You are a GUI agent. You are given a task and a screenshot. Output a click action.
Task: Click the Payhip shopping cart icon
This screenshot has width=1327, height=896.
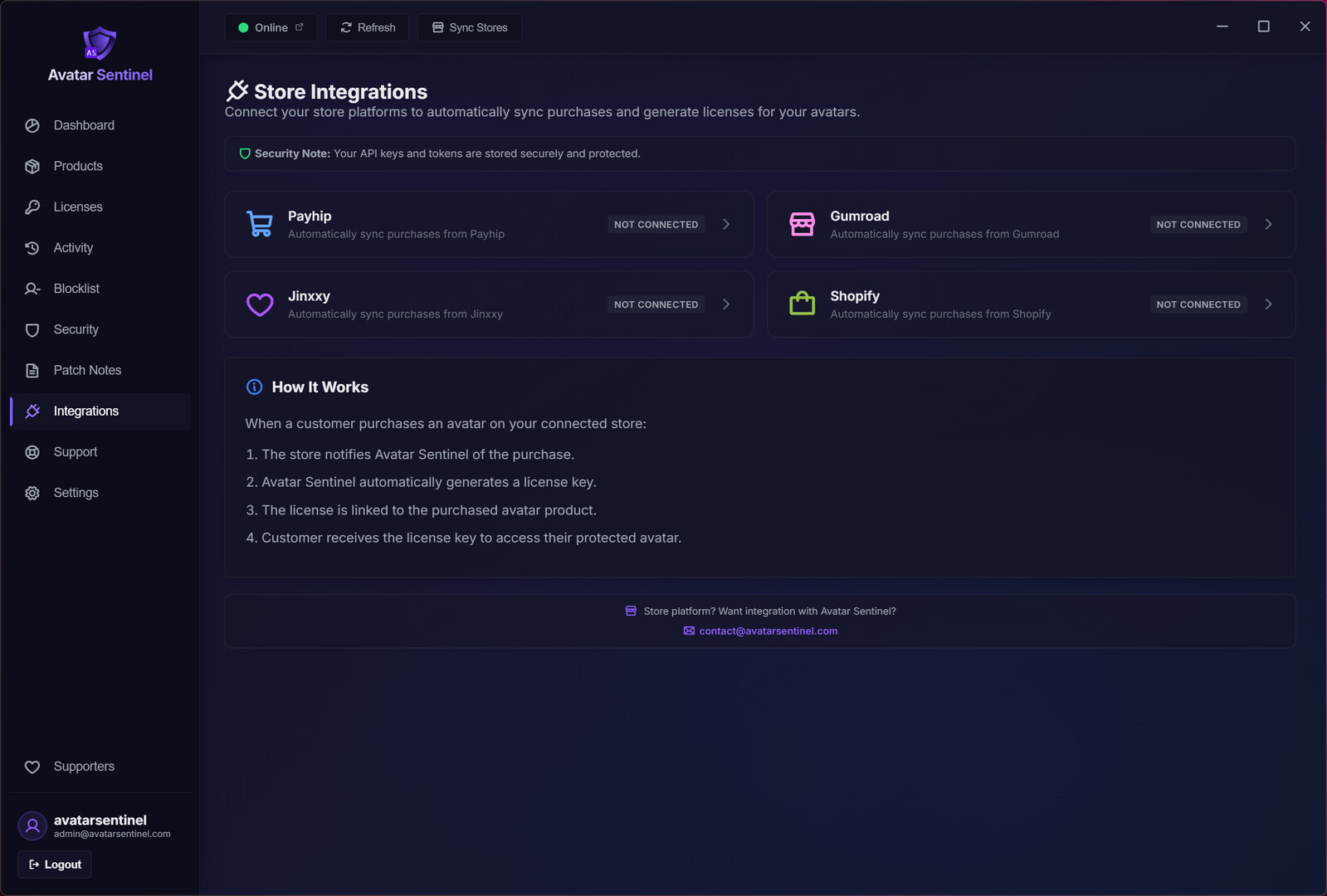coord(260,224)
